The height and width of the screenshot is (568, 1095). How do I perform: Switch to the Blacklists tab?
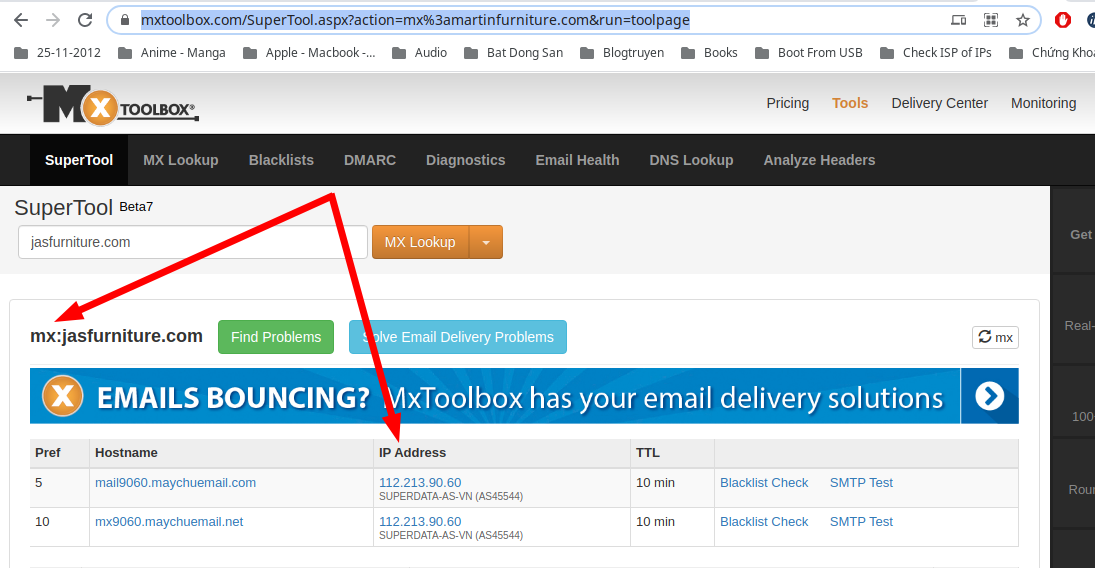pyautogui.click(x=281, y=160)
